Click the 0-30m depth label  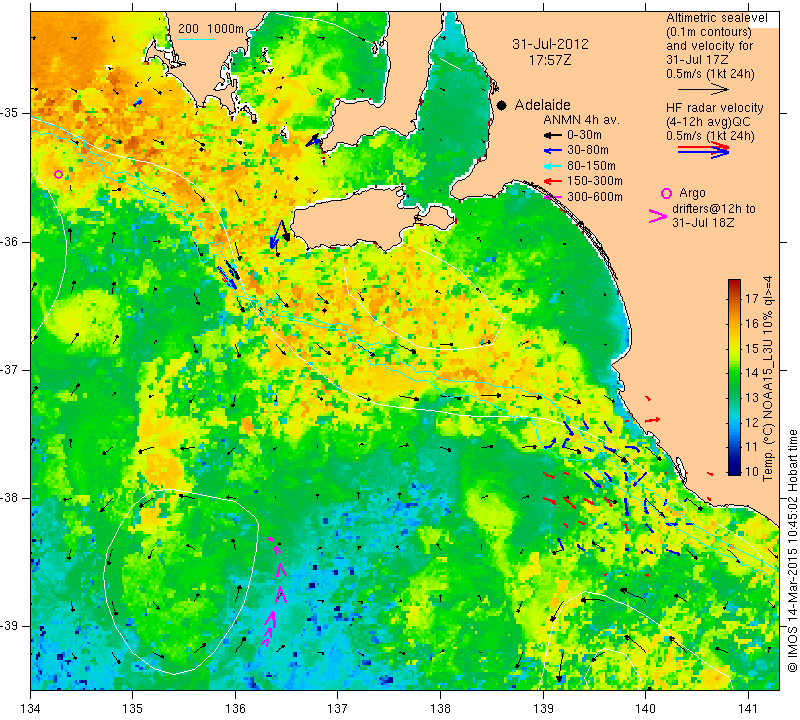pos(584,135)
